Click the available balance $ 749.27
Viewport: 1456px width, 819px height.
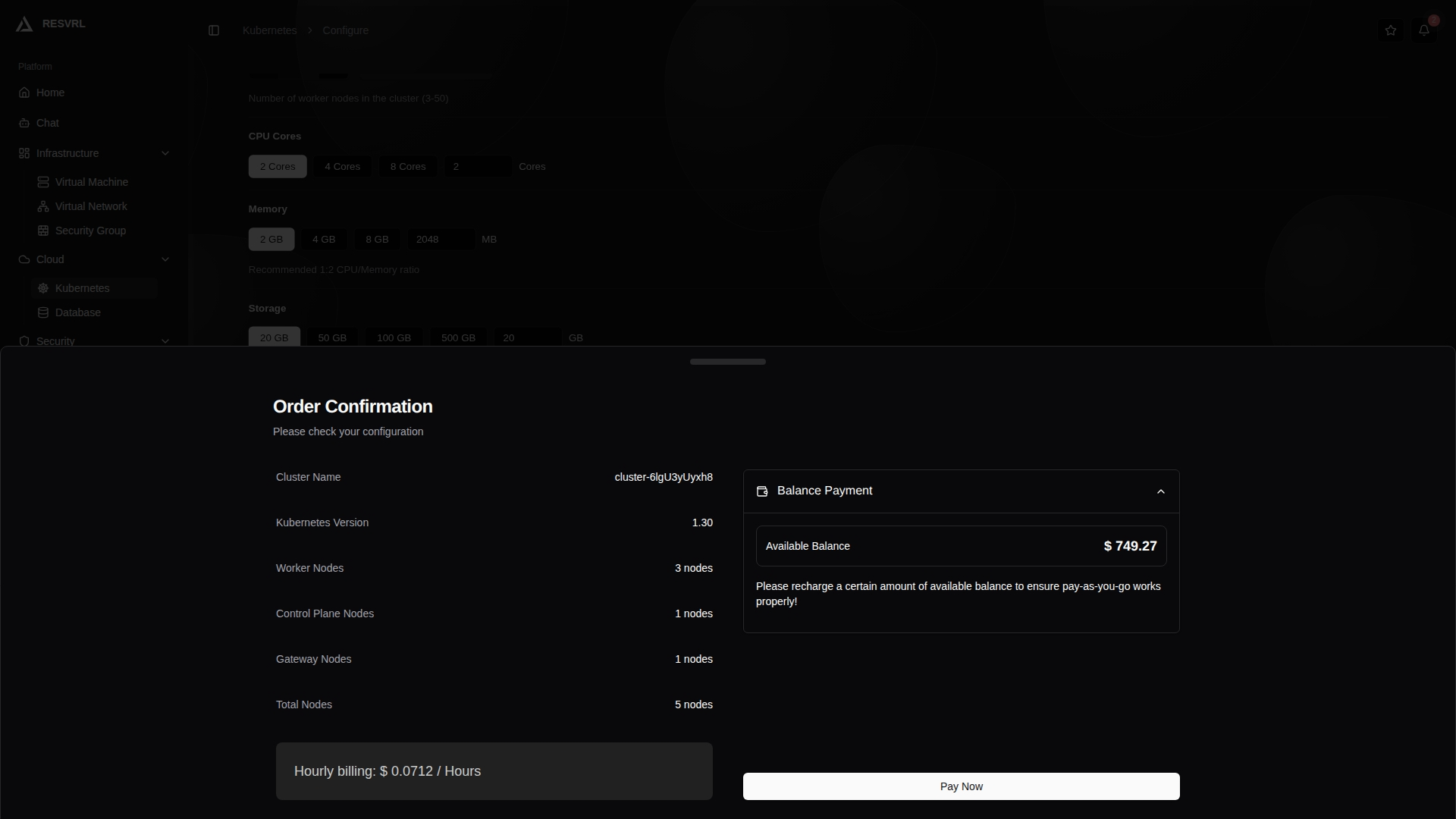pos(1131,546)
